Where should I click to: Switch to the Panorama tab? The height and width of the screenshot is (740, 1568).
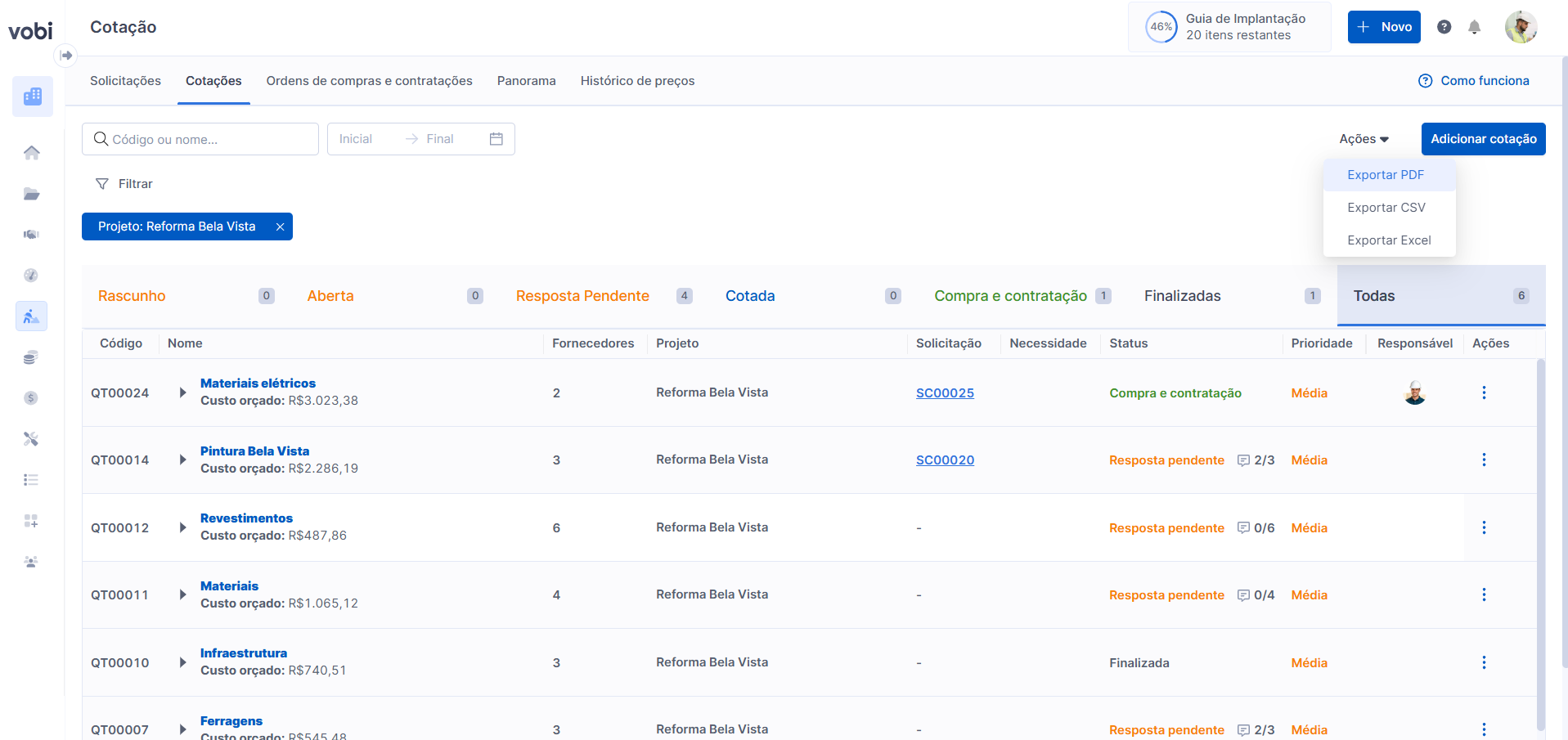(526, 81)
